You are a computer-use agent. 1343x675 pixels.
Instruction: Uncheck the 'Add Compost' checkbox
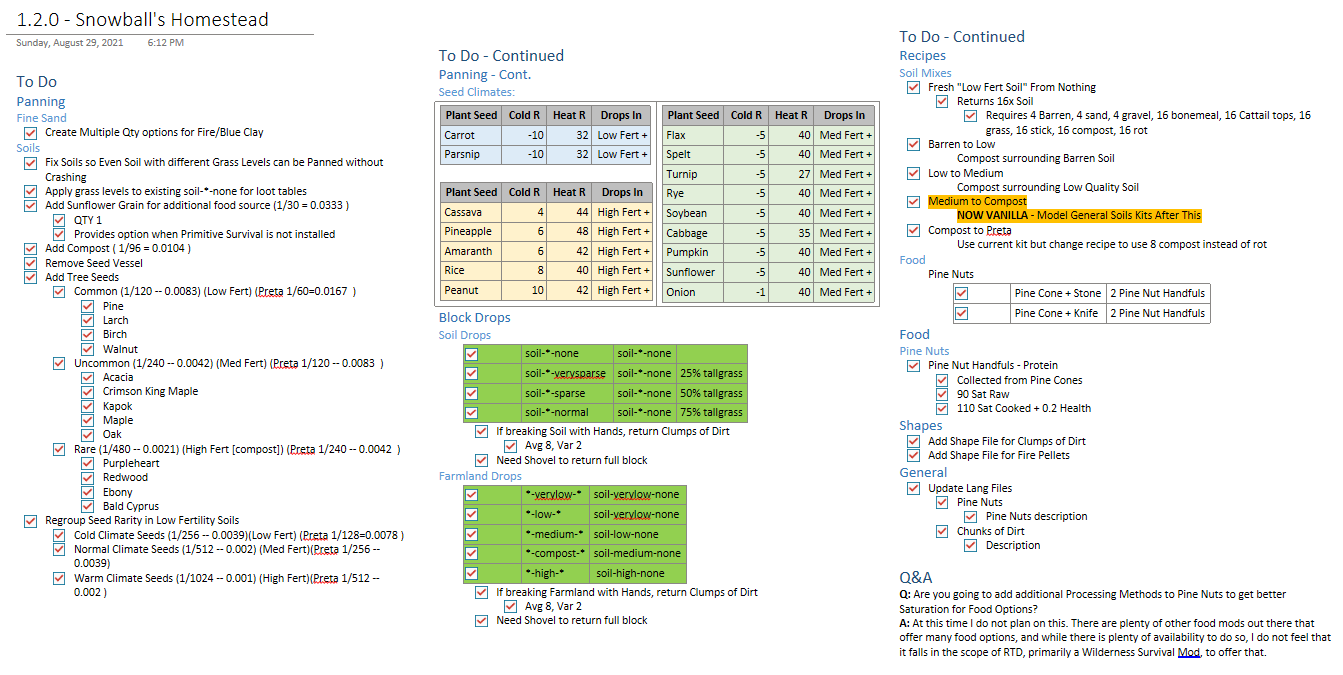coord(31,249)
